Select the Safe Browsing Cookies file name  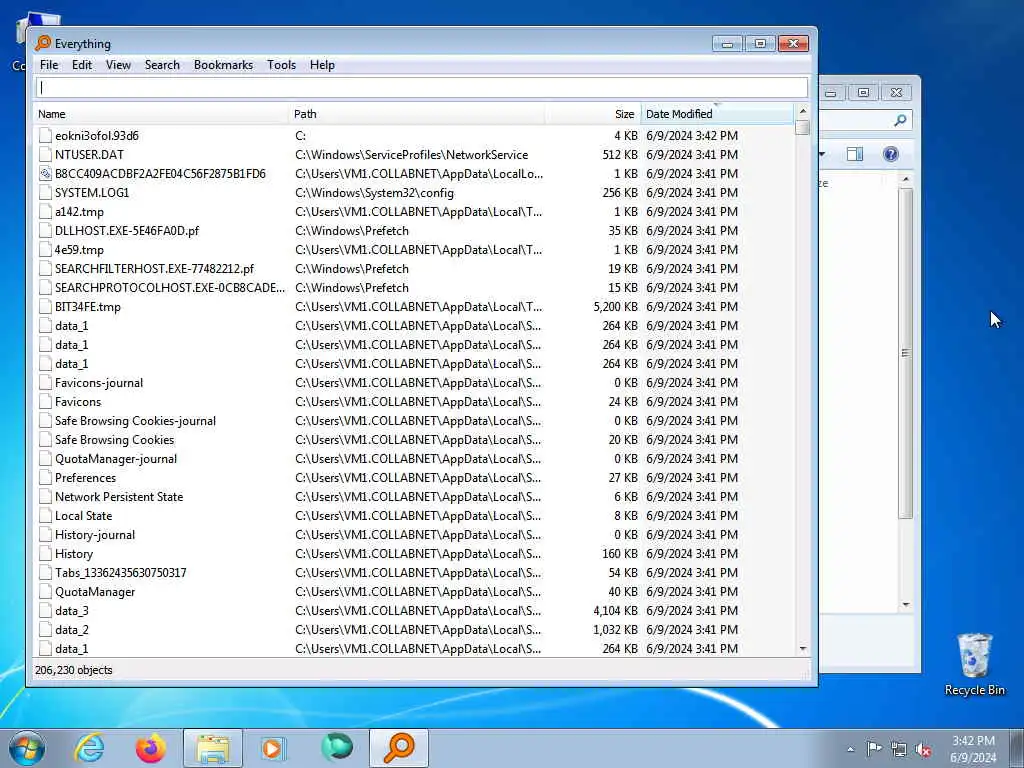[114, 440]
